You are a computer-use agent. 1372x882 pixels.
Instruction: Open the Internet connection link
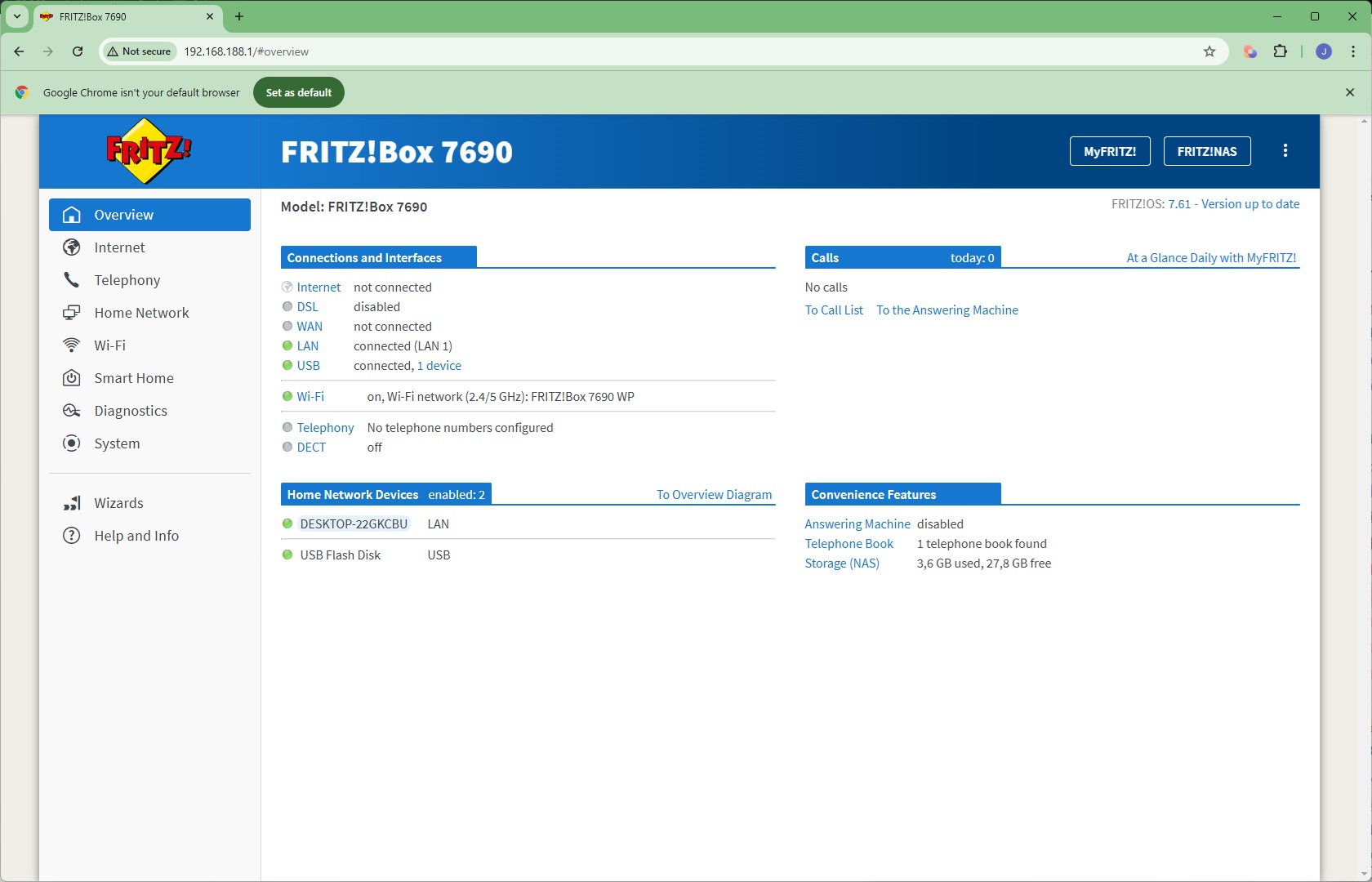pos(318,287)
